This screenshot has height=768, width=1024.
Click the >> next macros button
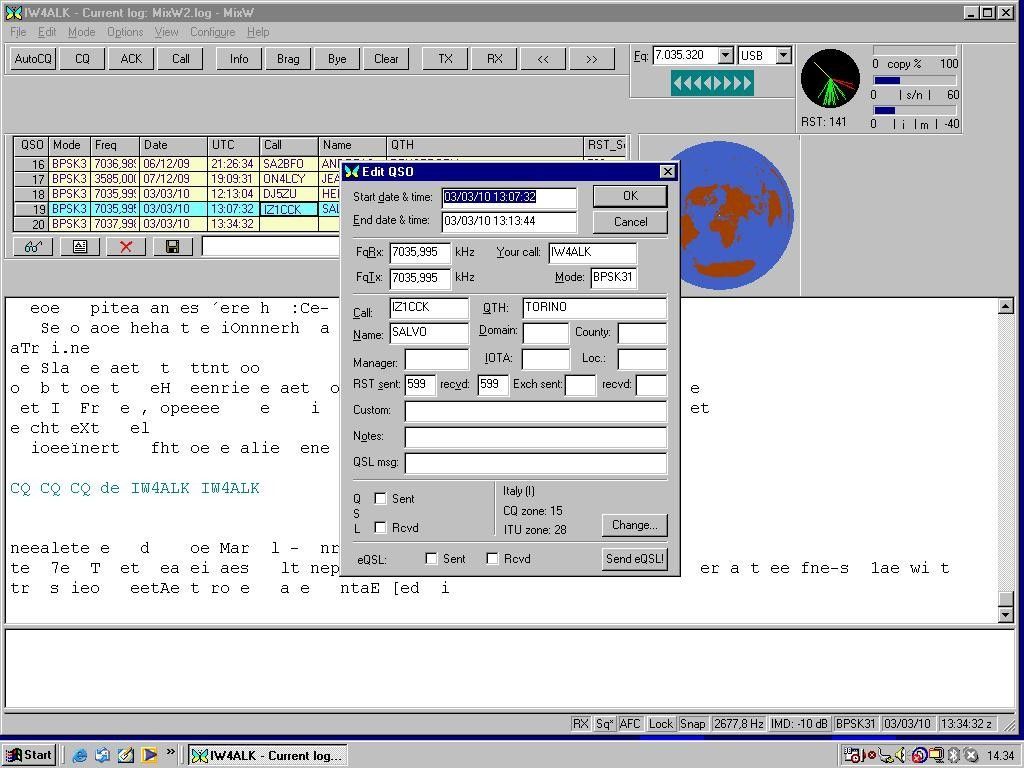point(592,59)
